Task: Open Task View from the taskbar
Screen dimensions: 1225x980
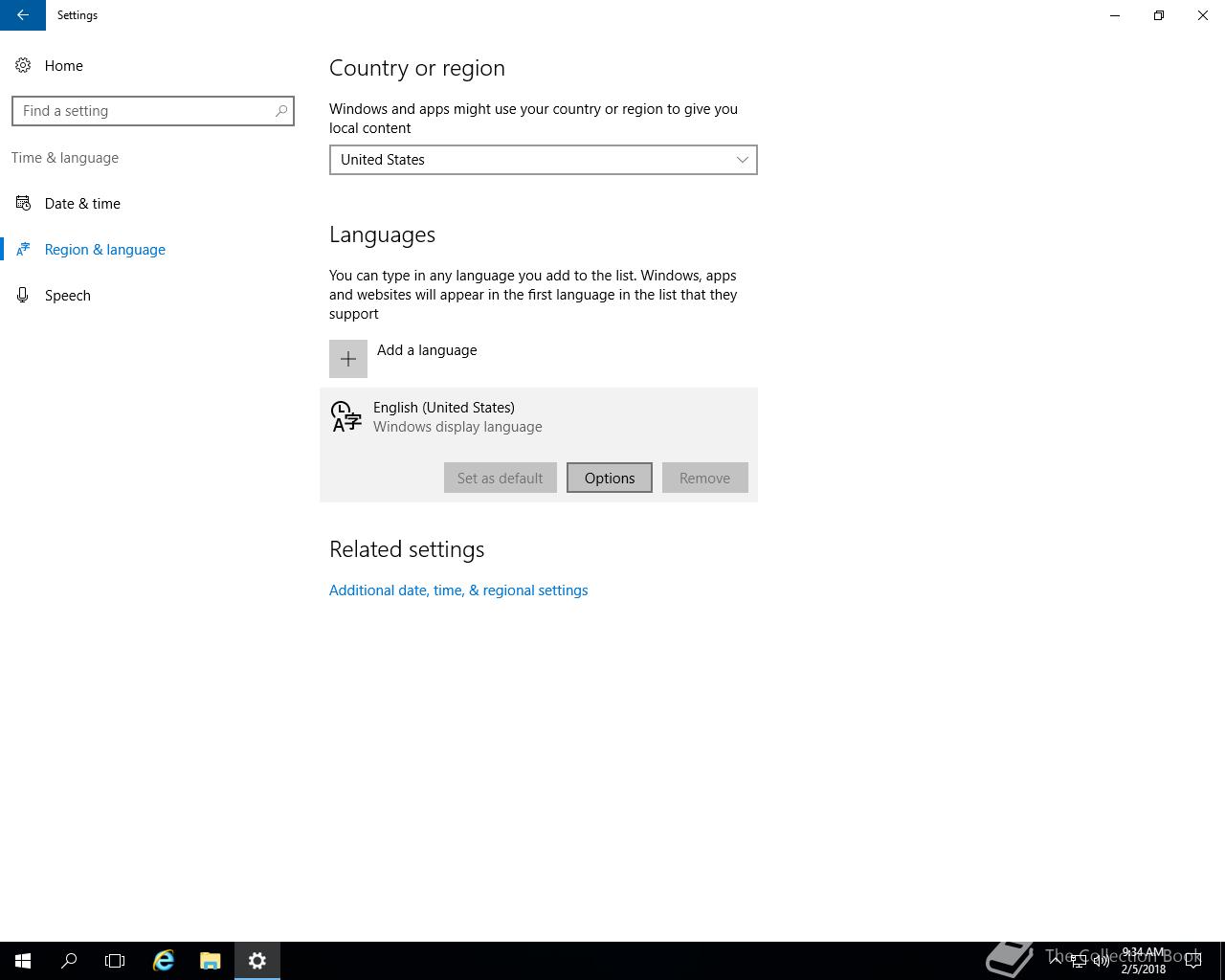Action: coord(115,961)
